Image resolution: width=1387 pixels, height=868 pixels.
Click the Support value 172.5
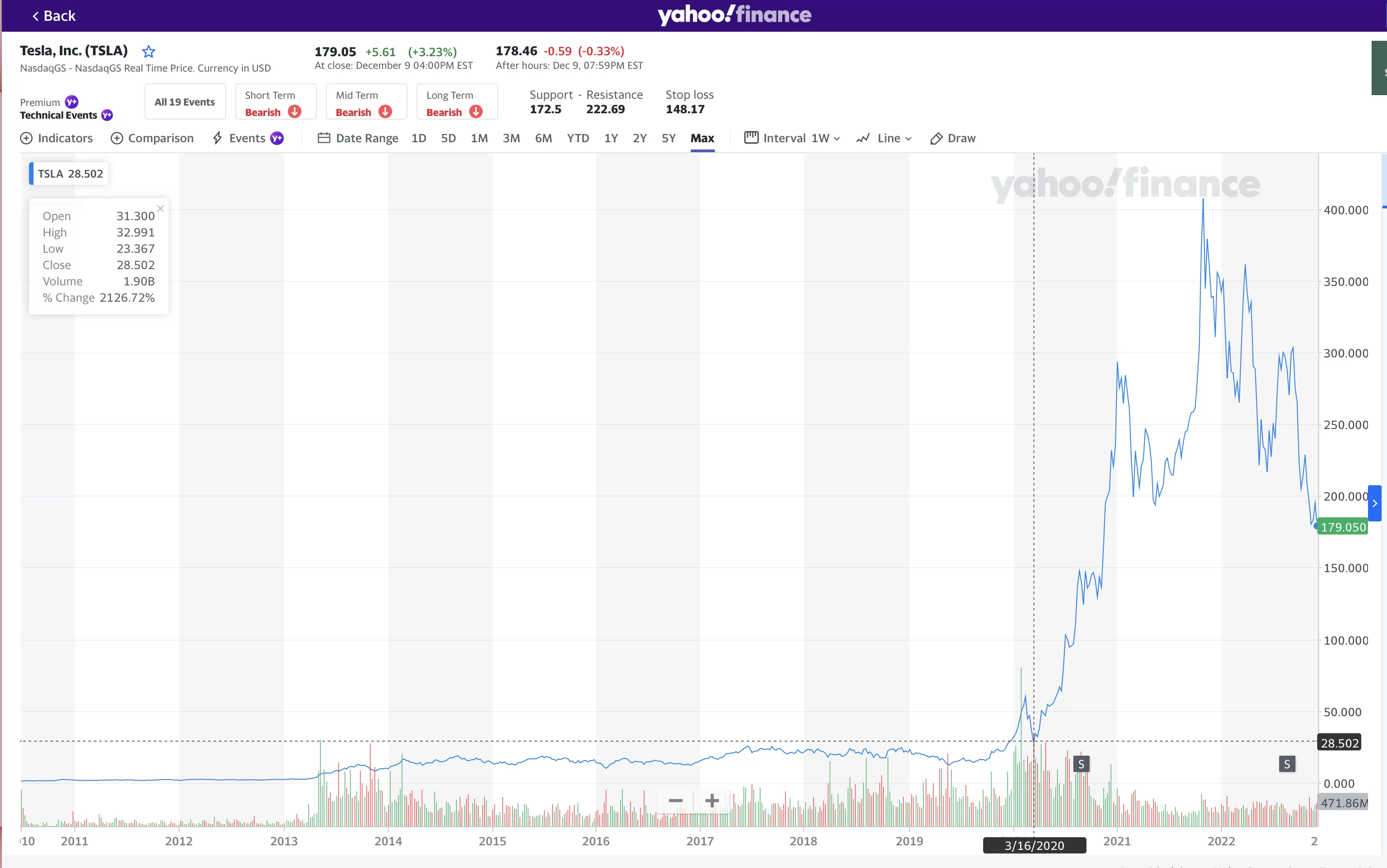click(x=546, y=109)
